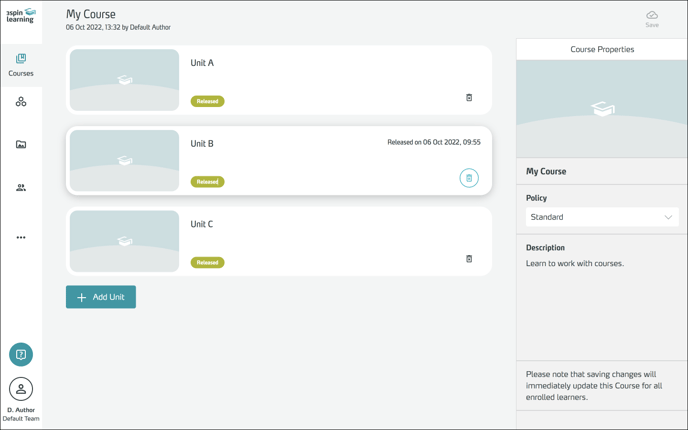This screenshot has width=688, height=430.
Task: Delete Unit C with trash icon
Action: [469, 259]
